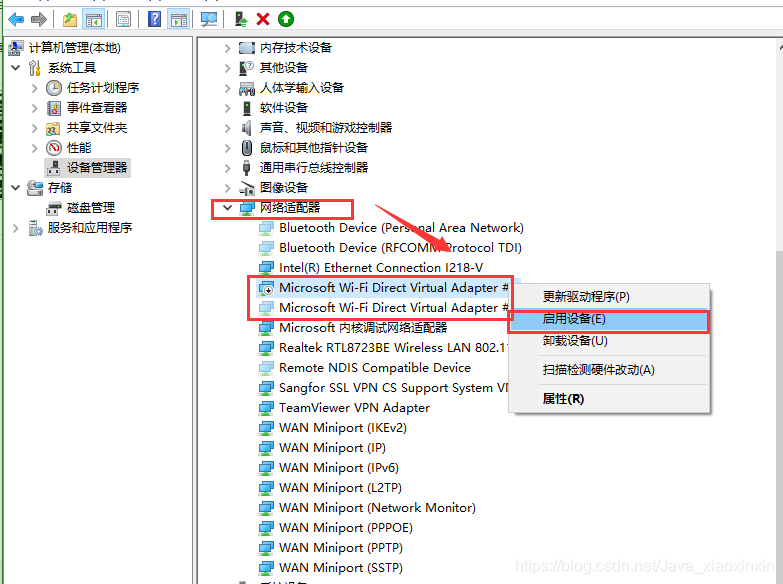This screenshot has width=783, height=584.
Task: Select Microsoft 内核调试网络适配器
Action: pos(363,328)
